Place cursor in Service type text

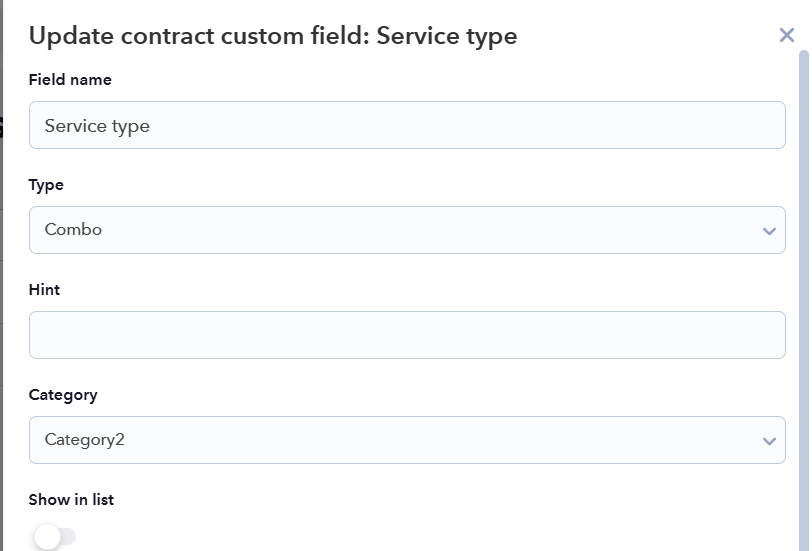(x=97, y=126)
